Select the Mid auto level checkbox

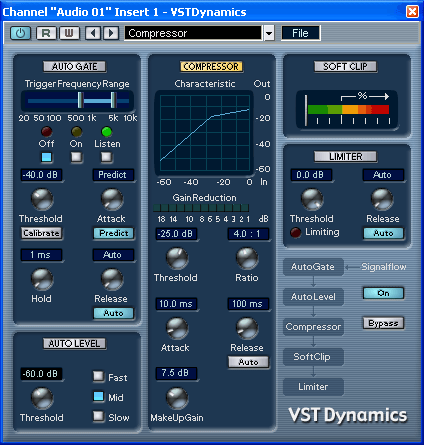(98, 396)
